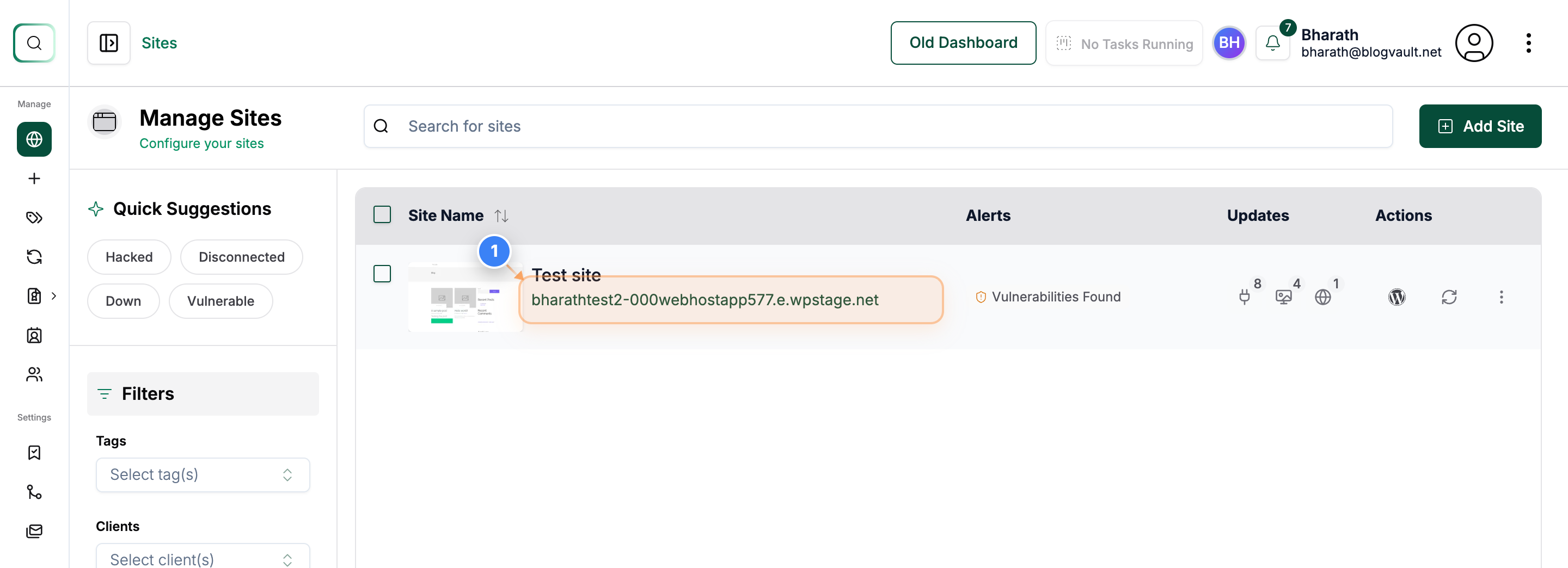Open the search panel at top left
The height and width of the screenshot is (568, 1568).
click(x=34, y=42)
